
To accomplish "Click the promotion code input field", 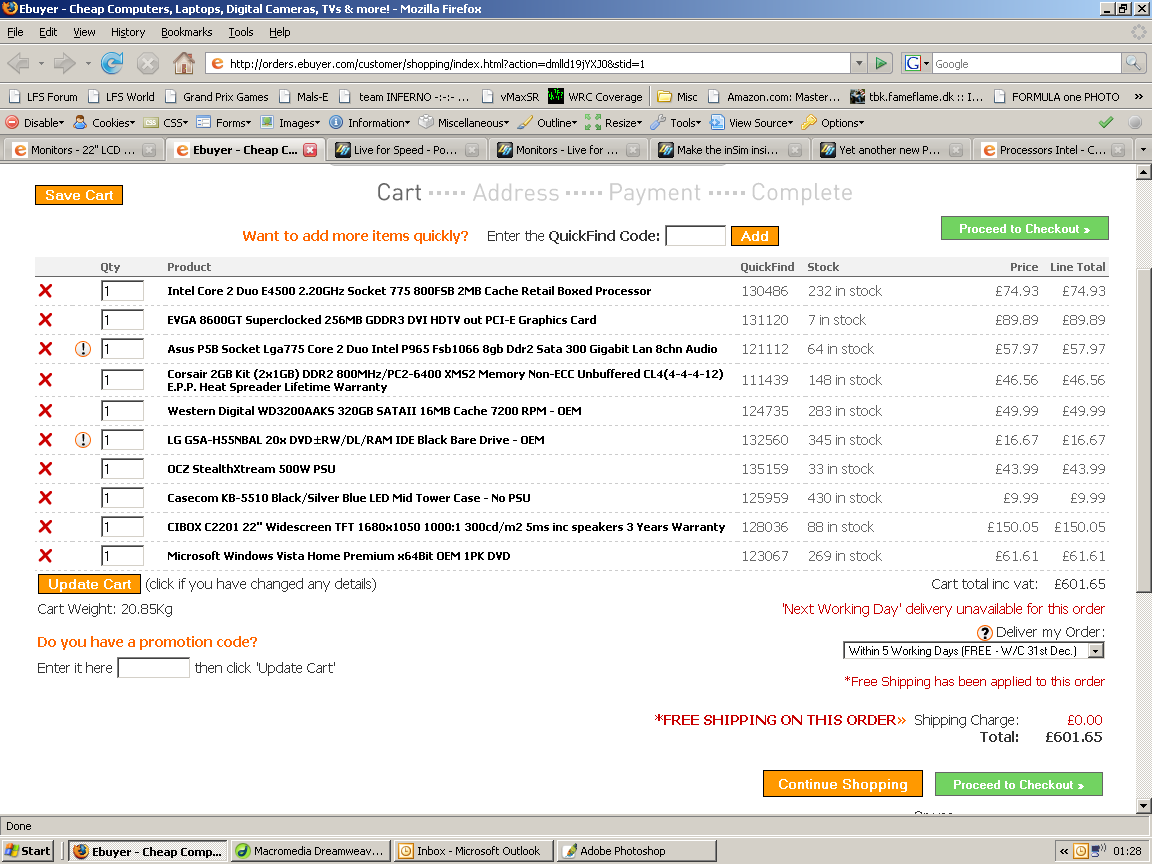I will tap(154, 668).
